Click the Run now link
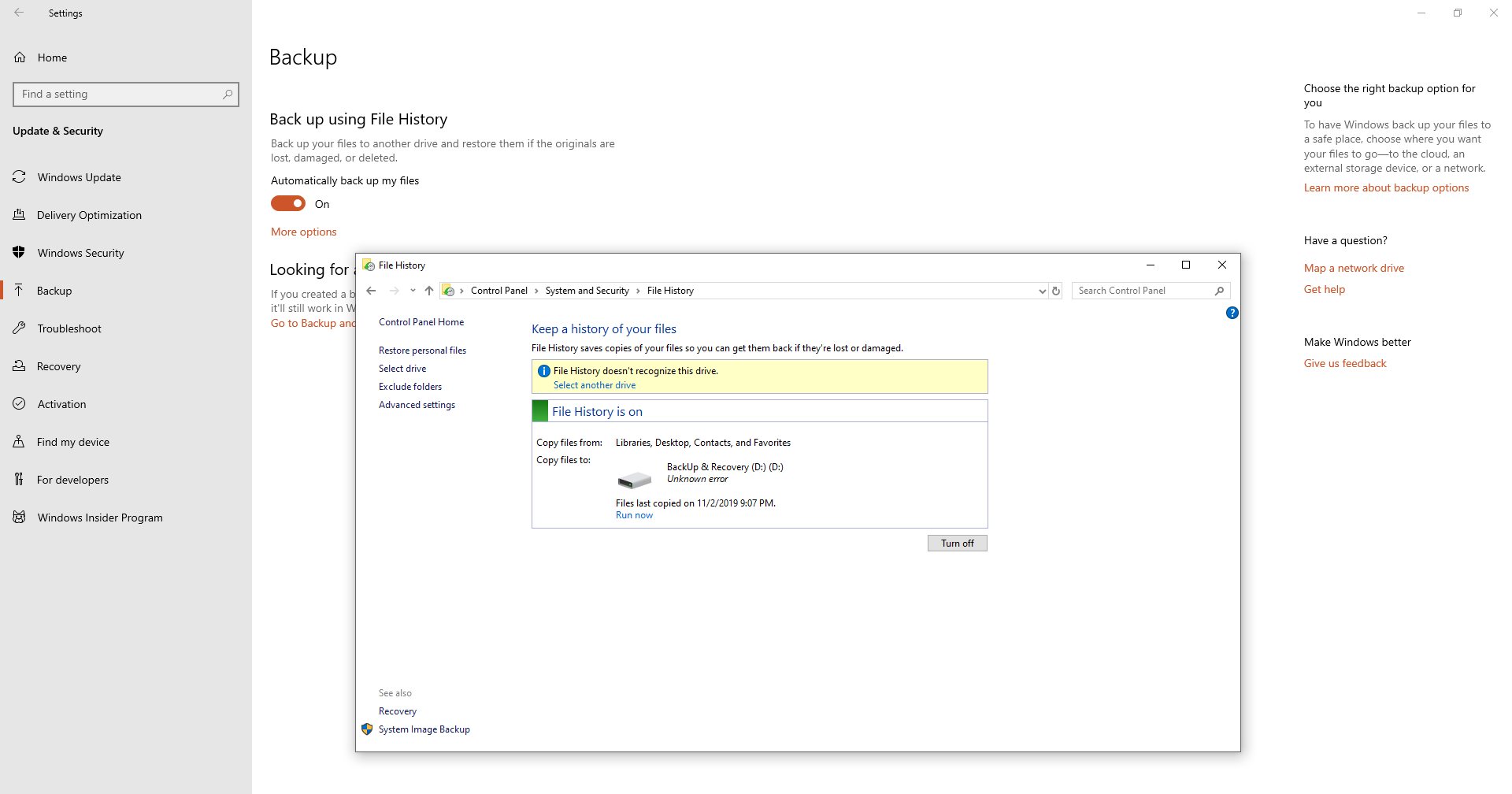Image resolution: width=1512 pixels, height=794 pixels. 634,515
